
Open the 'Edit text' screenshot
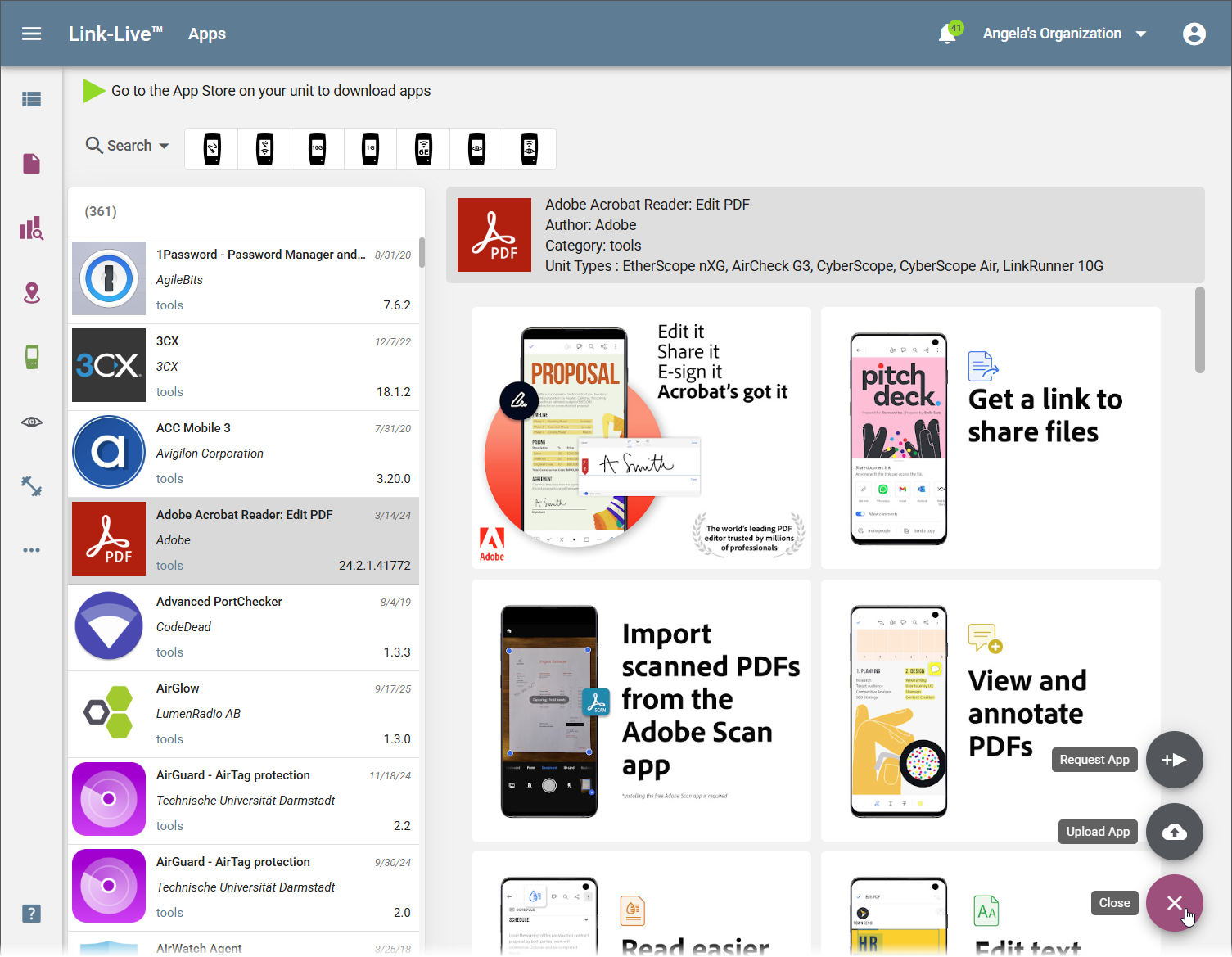991,904
